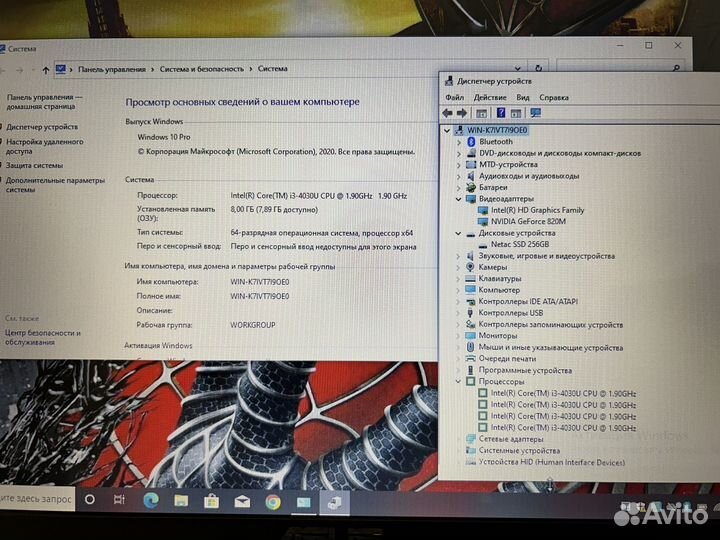Viewport: 720px width, 540px height.
Task: Select Мыши и иные указывающие устройства
Action: coord(551,348)
